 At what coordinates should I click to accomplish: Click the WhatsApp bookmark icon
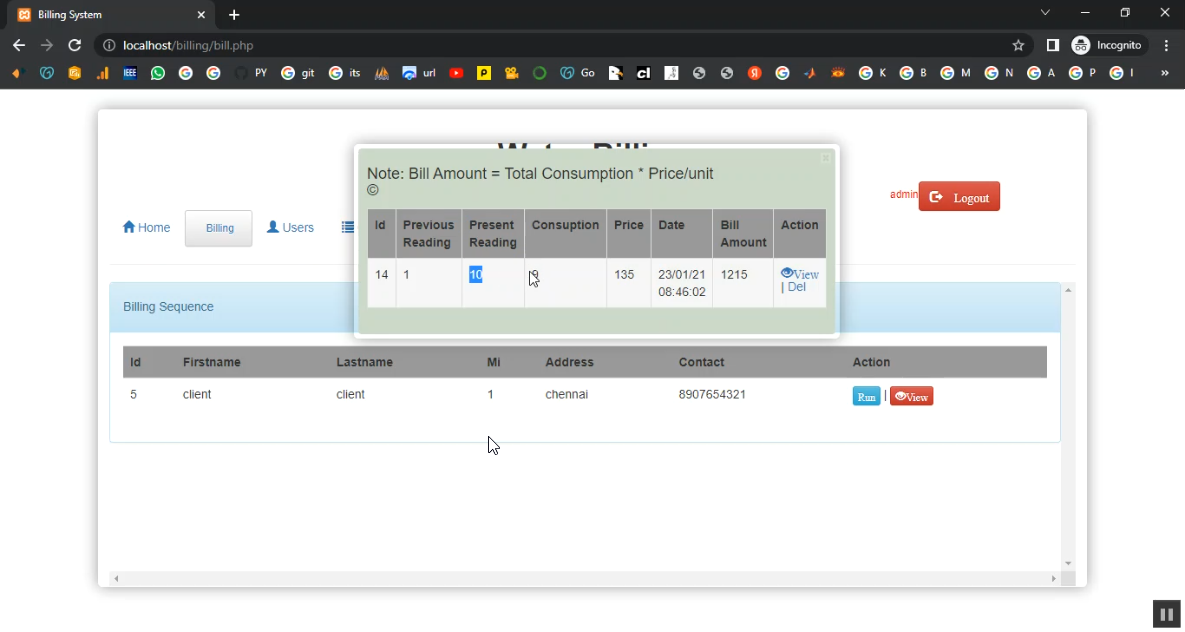(x=158, y=73)
